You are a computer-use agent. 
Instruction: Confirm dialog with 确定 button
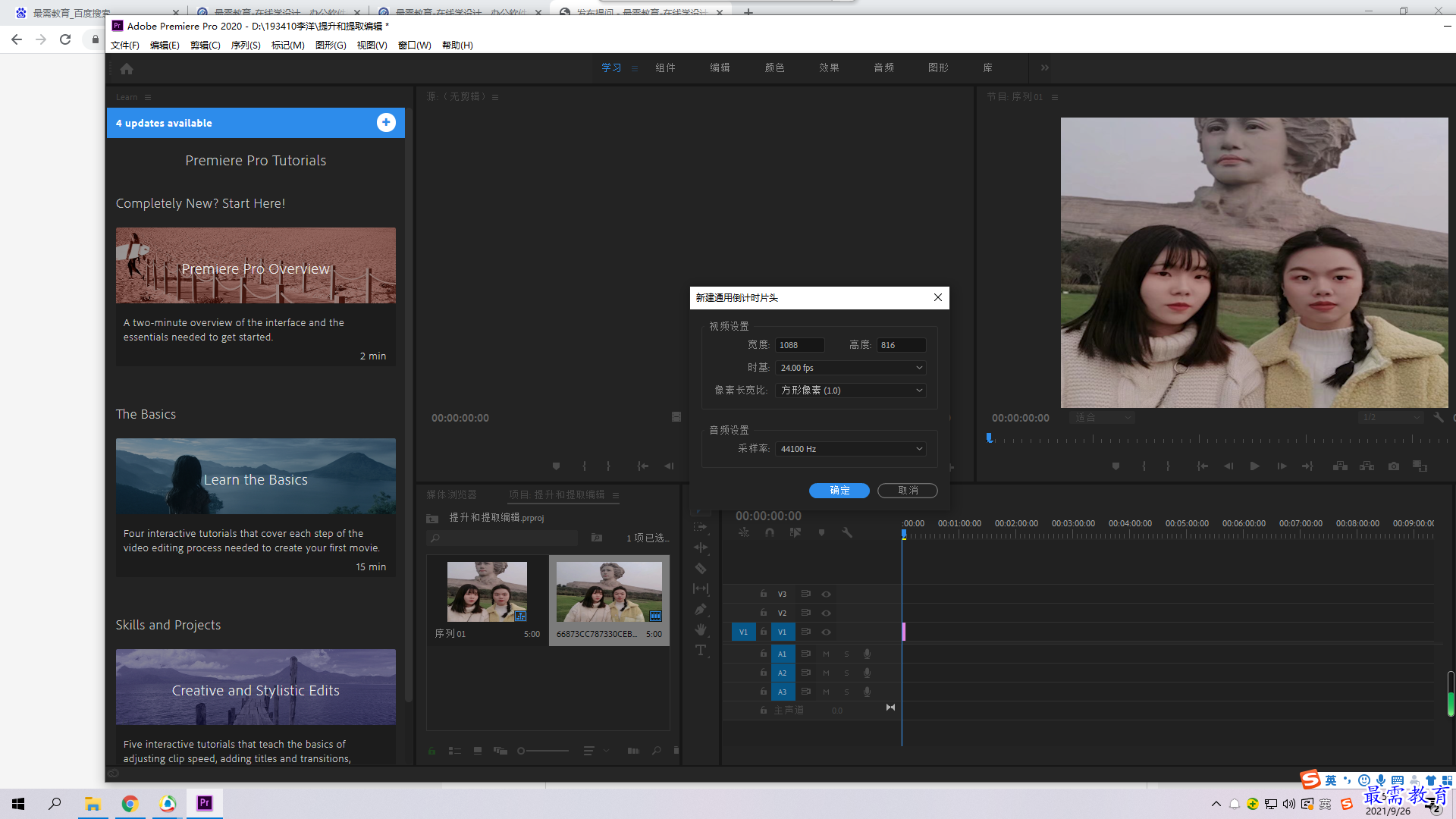pos(839,491)
